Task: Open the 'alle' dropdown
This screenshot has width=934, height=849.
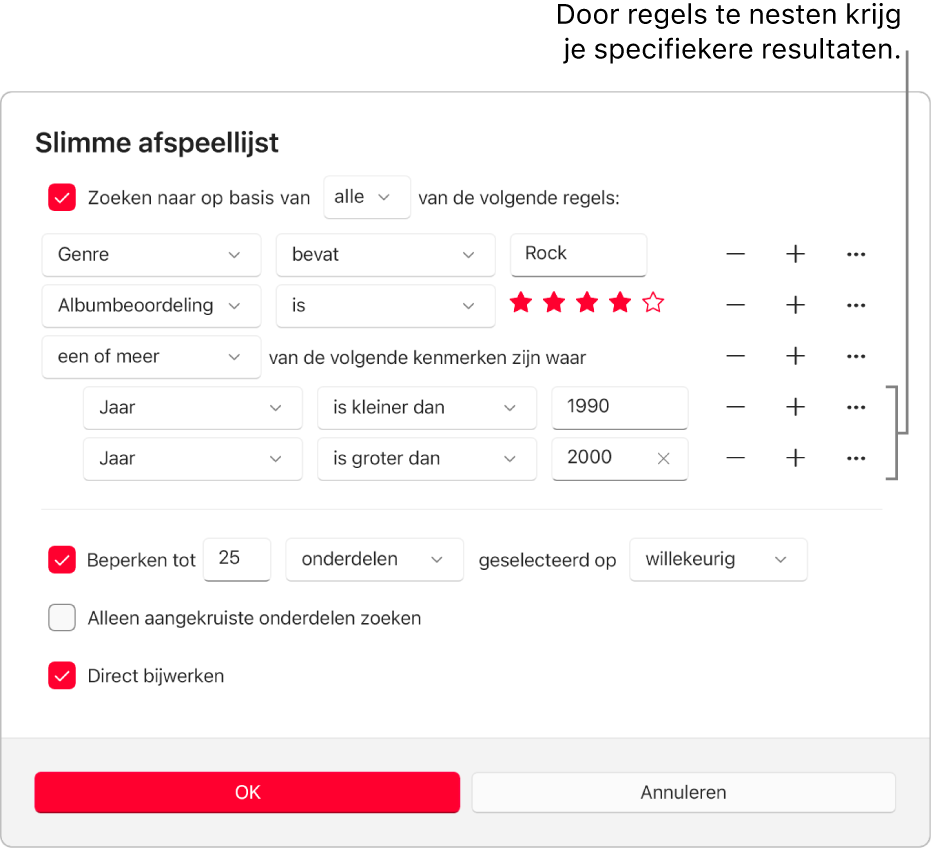Action: pos(367,197)
